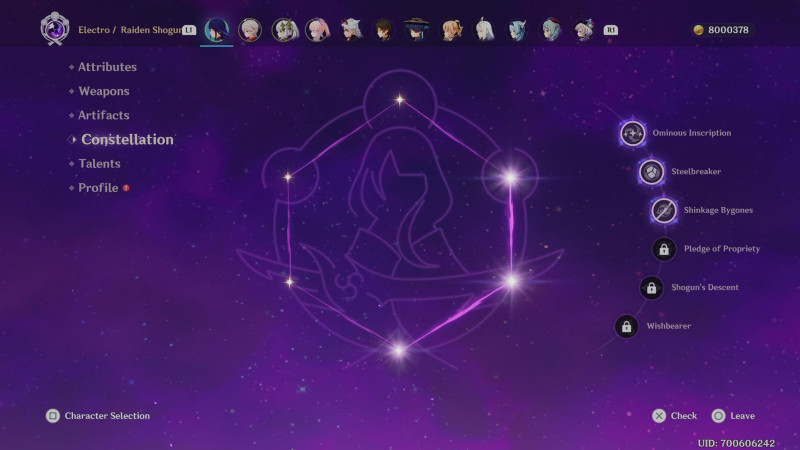Screen dimensions: 800x450
Task: Click the Pledge of Propriety label
Action: [x=722, y=248]
